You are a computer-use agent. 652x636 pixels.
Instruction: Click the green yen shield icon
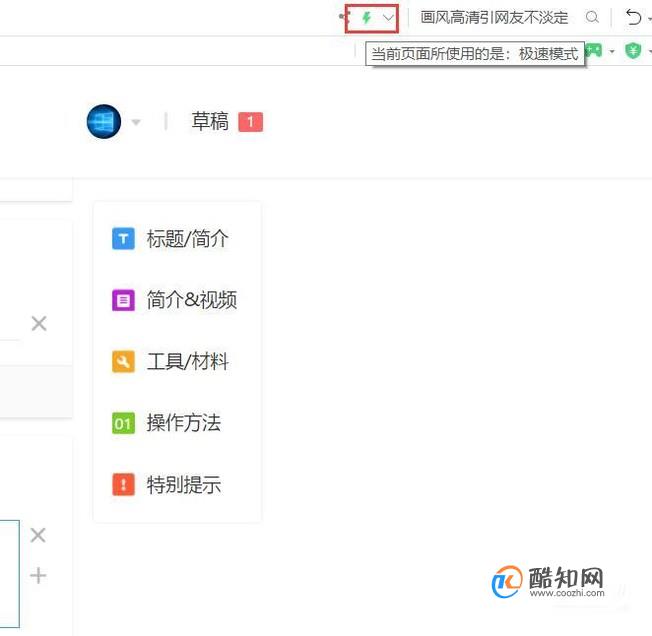(633, 51)
